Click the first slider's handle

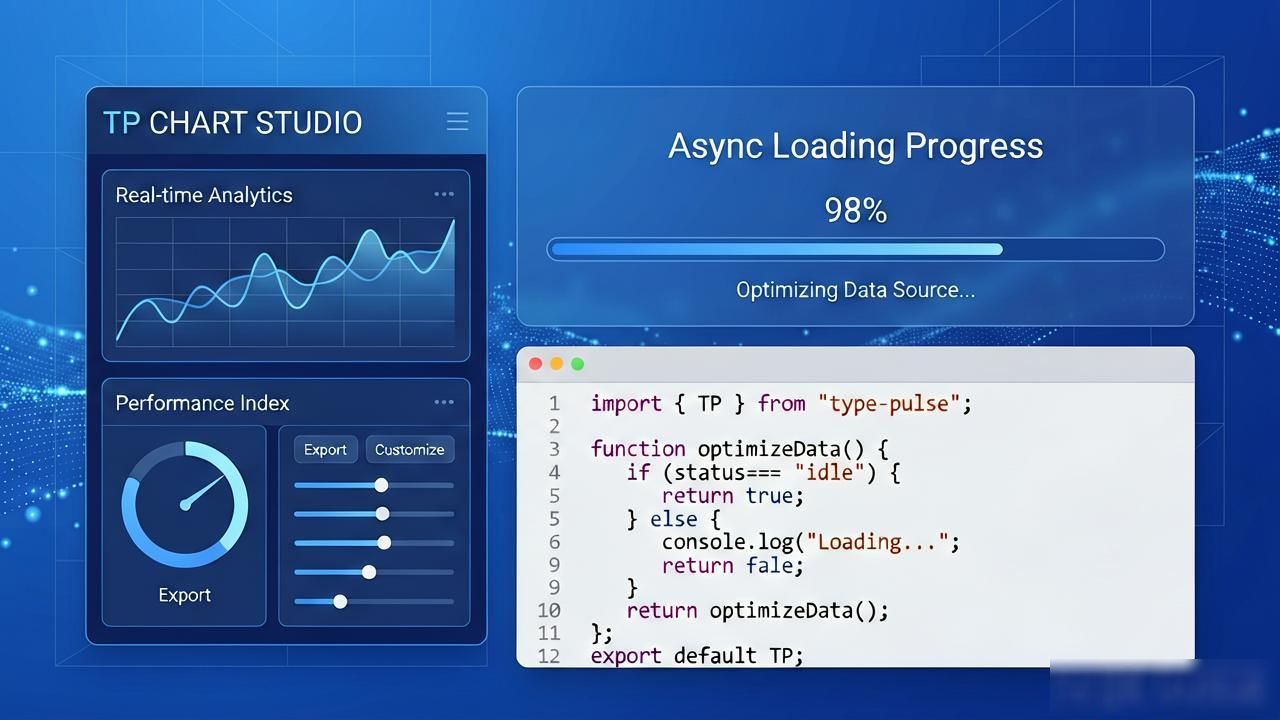pos(381,485)
